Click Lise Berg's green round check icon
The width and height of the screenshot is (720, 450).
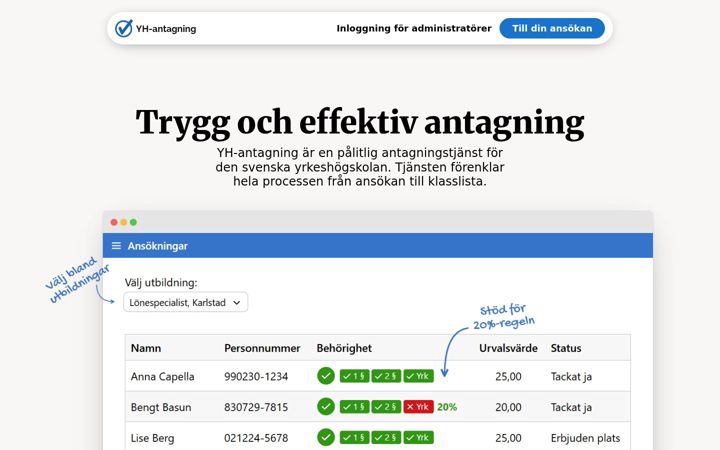[326, 437]
